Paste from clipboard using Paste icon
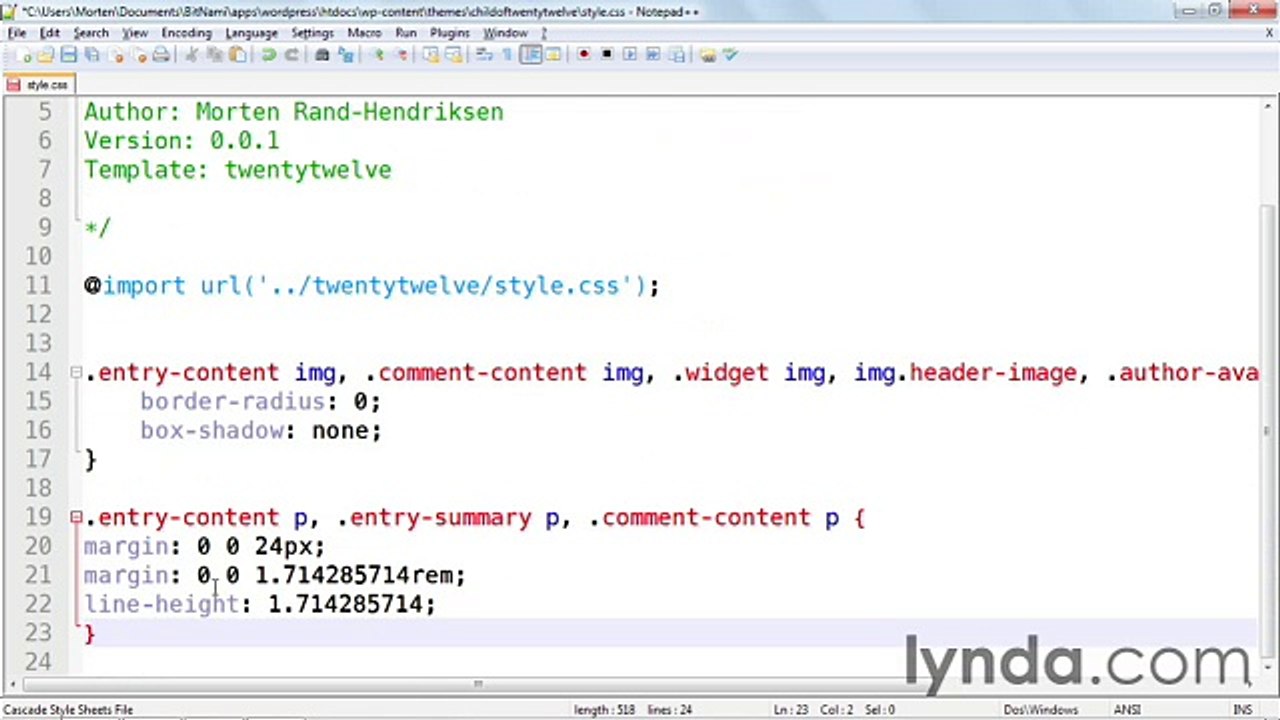Screen dimensions: 1280x720 (x=237, y=55)
